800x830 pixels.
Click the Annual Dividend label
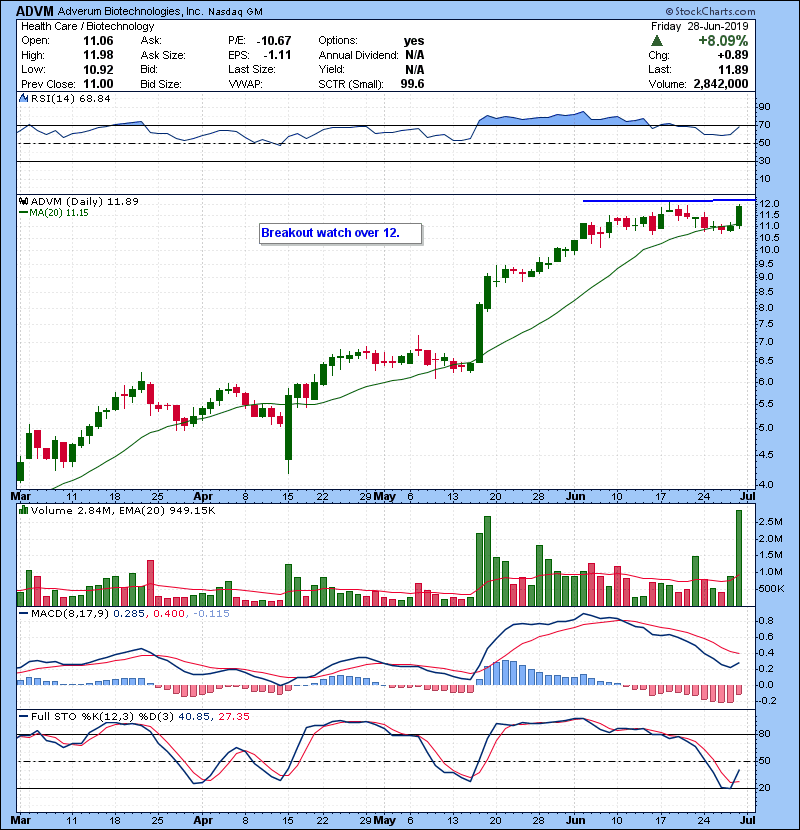(358, 55)
